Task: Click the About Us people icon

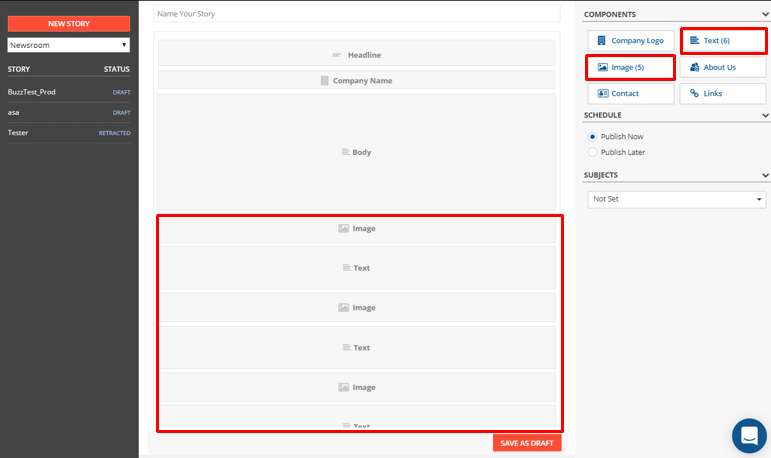Action: (x=694, y=67)
